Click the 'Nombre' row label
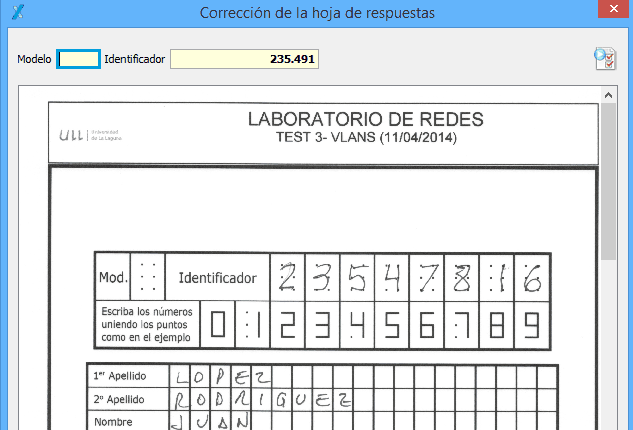The width and height of the screenshot is (633, 430). point(113,422)
